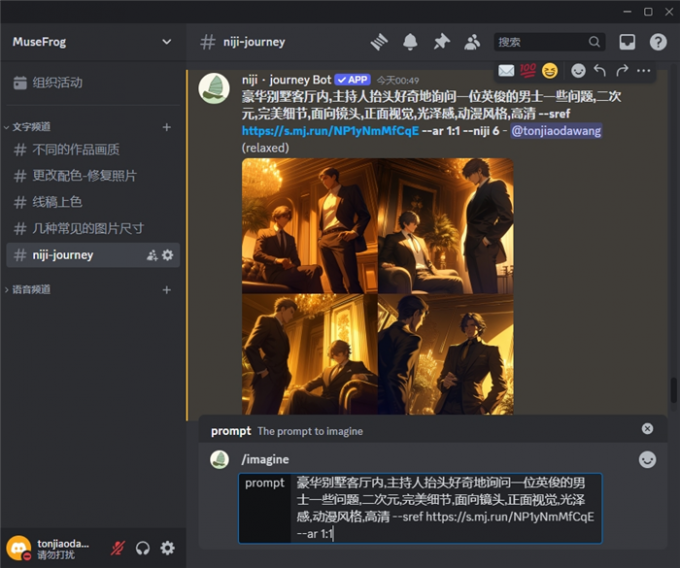Open the 几种常见的图片尺寸 channel

(x=93, y=228)
